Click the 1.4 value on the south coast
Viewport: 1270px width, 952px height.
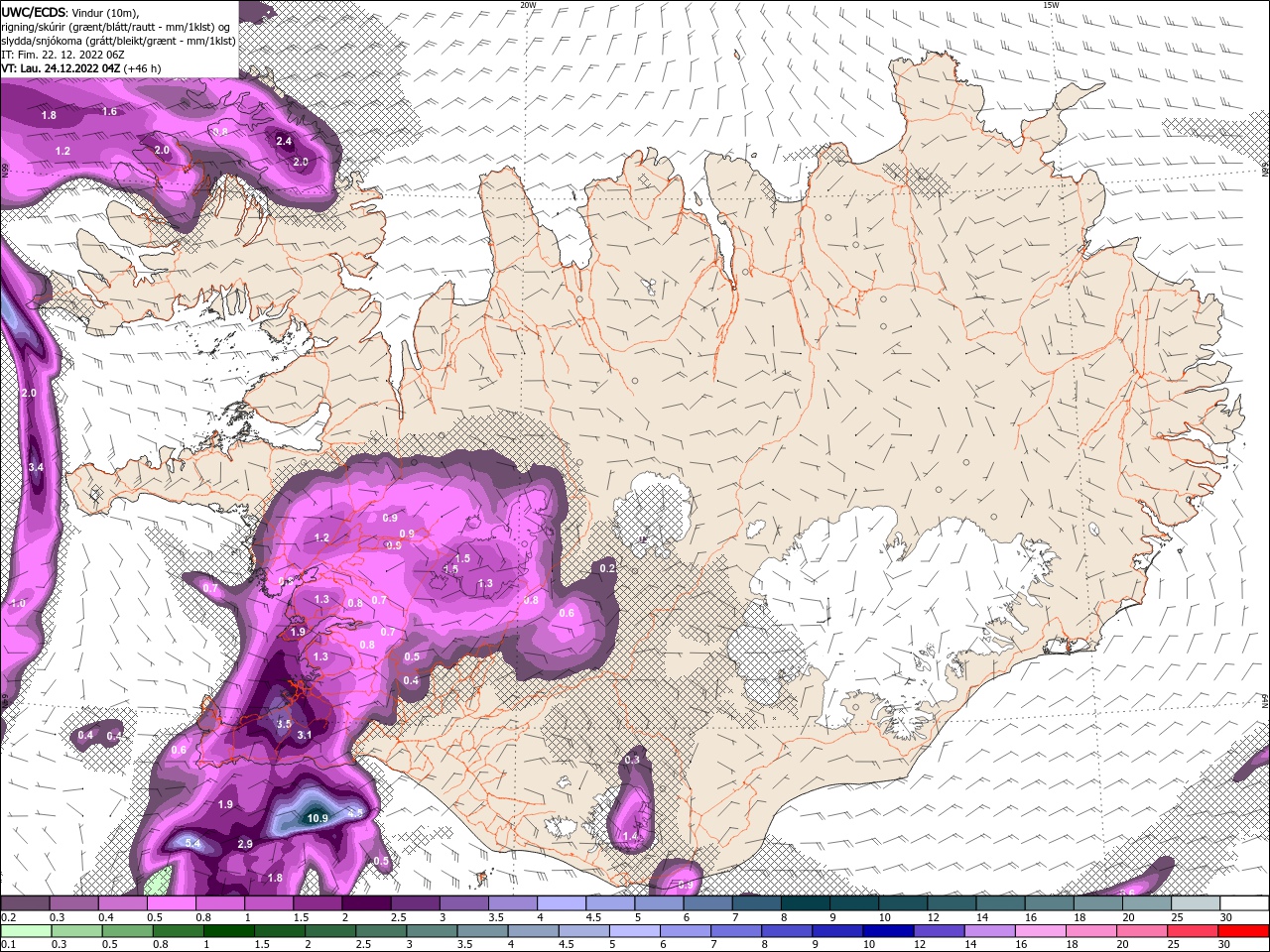(x=631, y=836)
